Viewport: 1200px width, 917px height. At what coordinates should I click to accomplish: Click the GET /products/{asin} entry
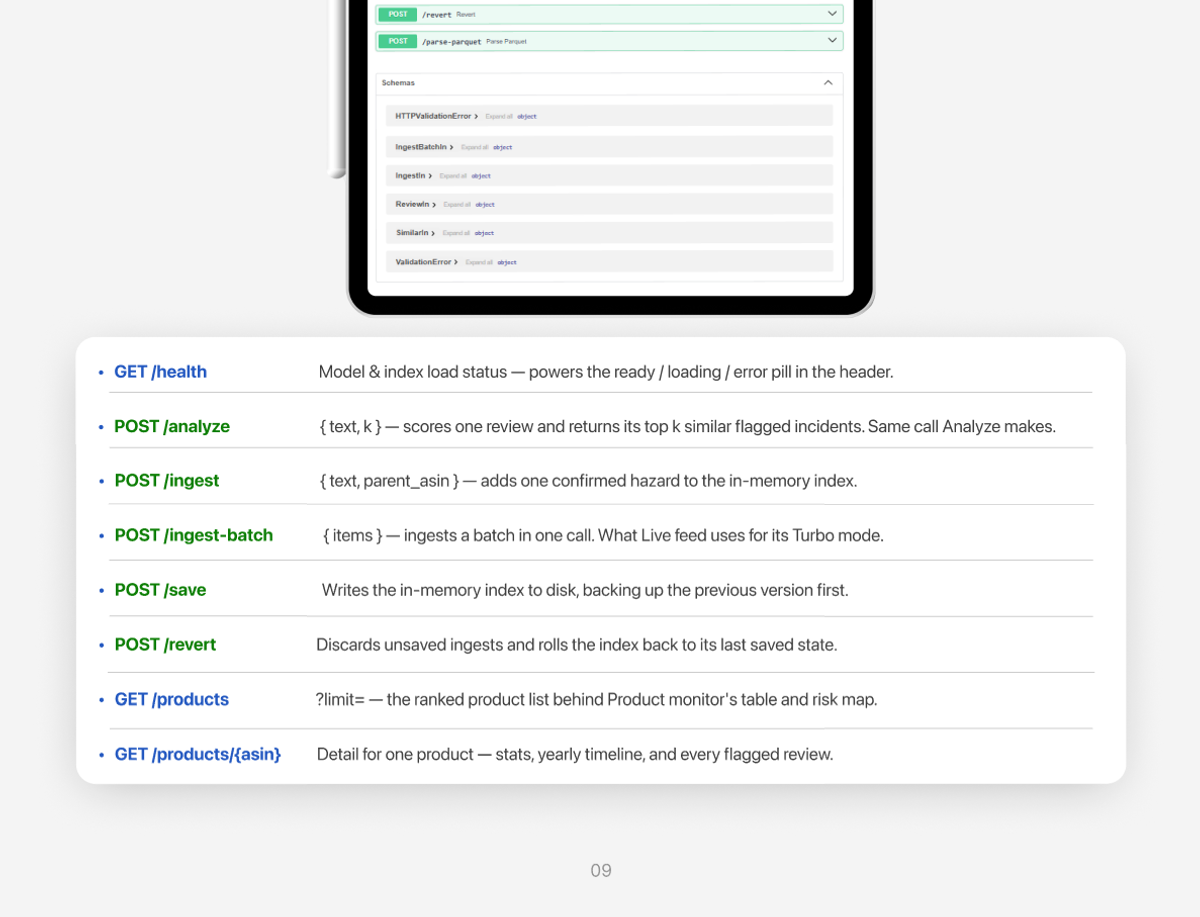(x=198, y=754)
